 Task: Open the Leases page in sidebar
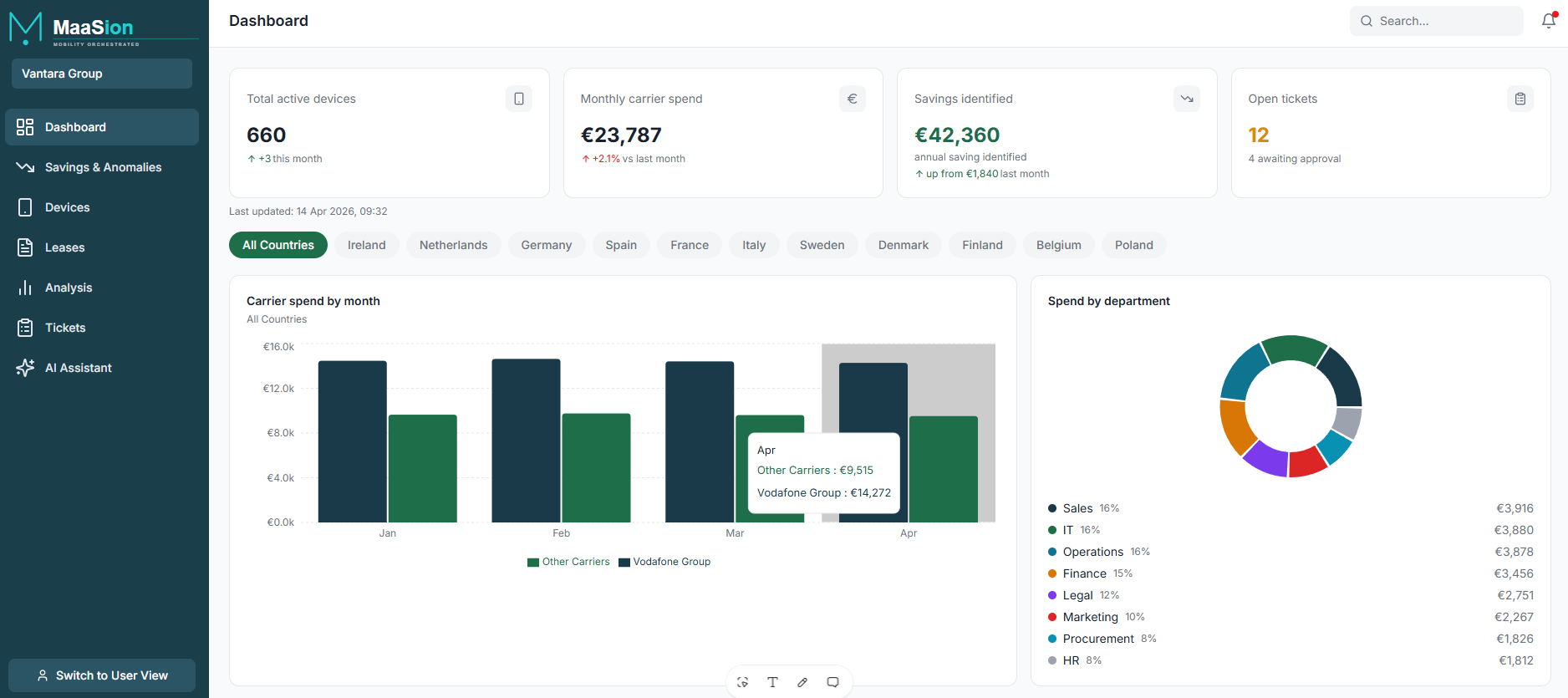102,247
